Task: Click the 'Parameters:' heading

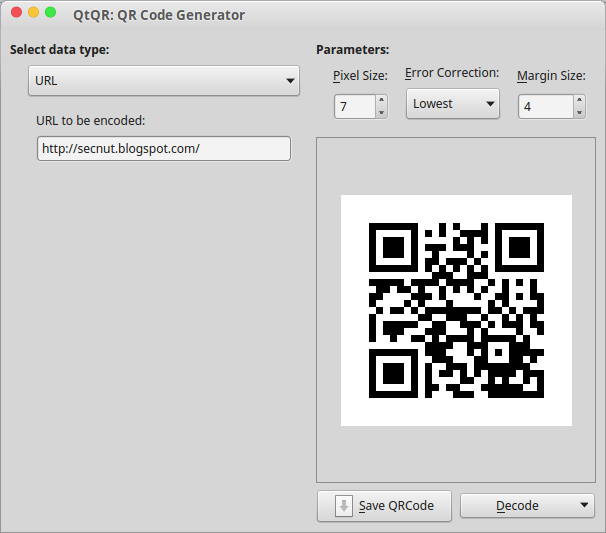Action: 352,49
